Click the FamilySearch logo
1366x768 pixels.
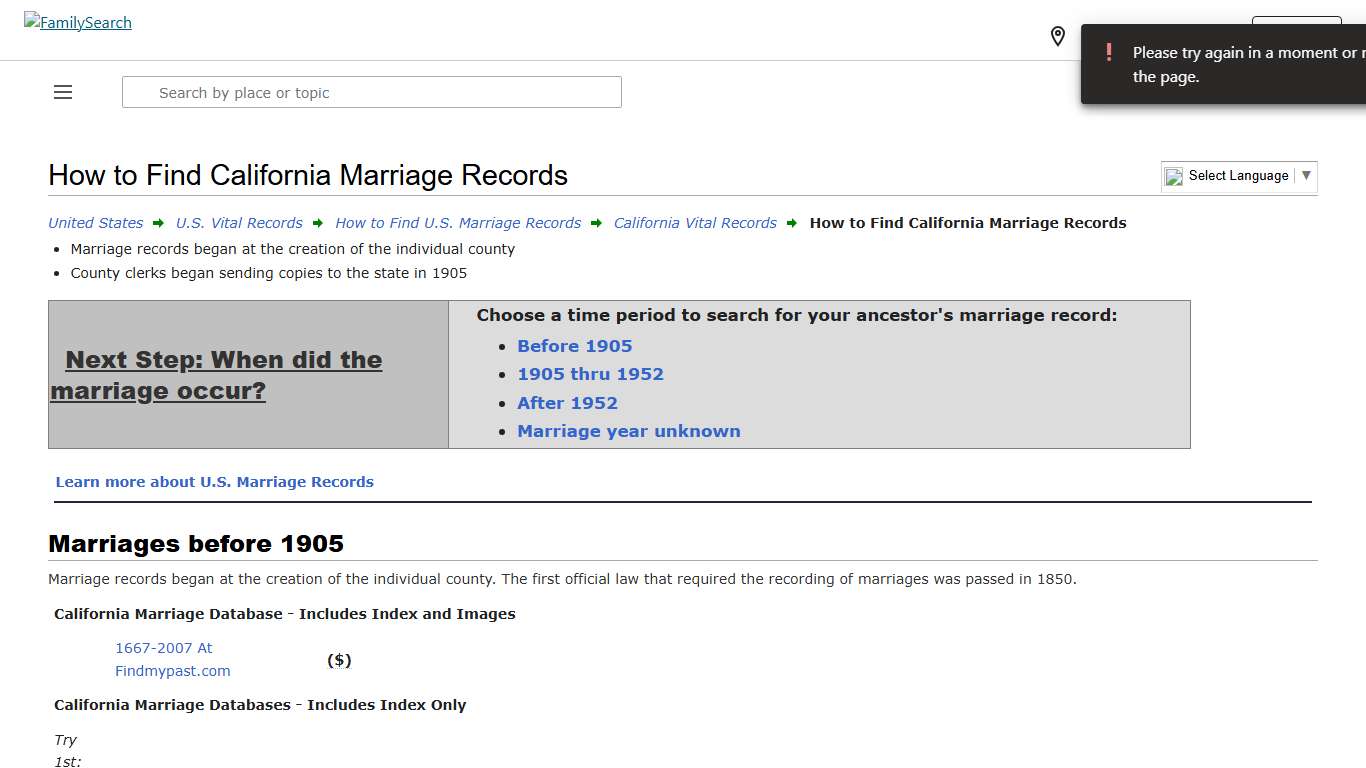tap(77, 22)
